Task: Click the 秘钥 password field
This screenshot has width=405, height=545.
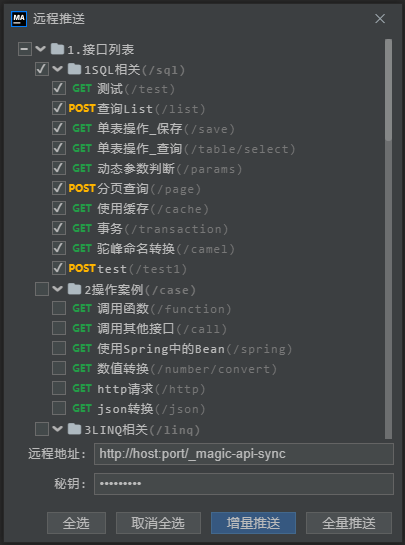Action: click(244, 484)
